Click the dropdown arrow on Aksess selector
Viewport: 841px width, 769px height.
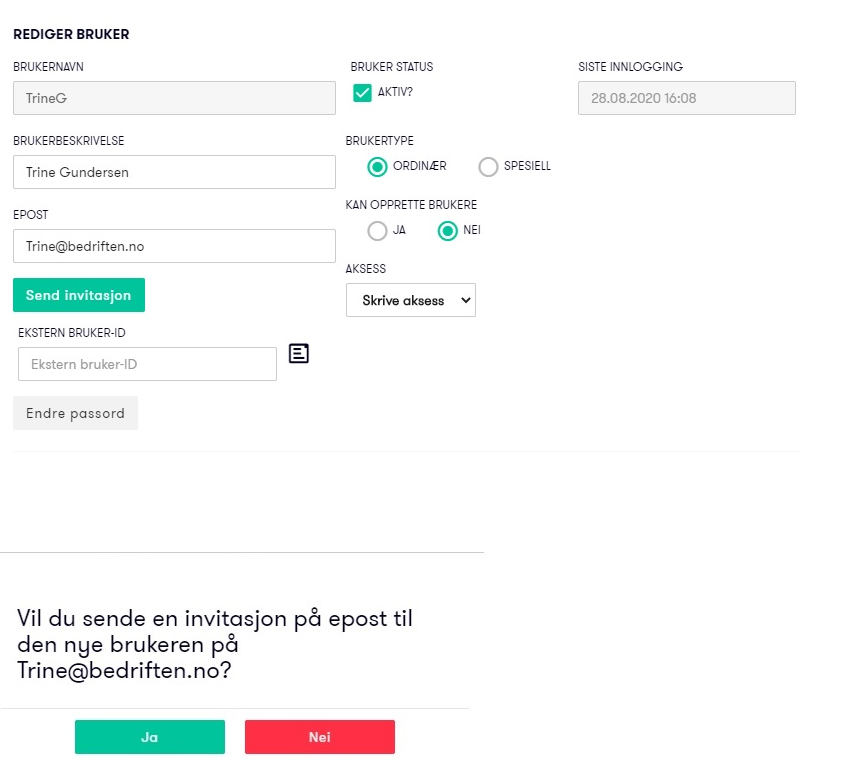point(466,300)
